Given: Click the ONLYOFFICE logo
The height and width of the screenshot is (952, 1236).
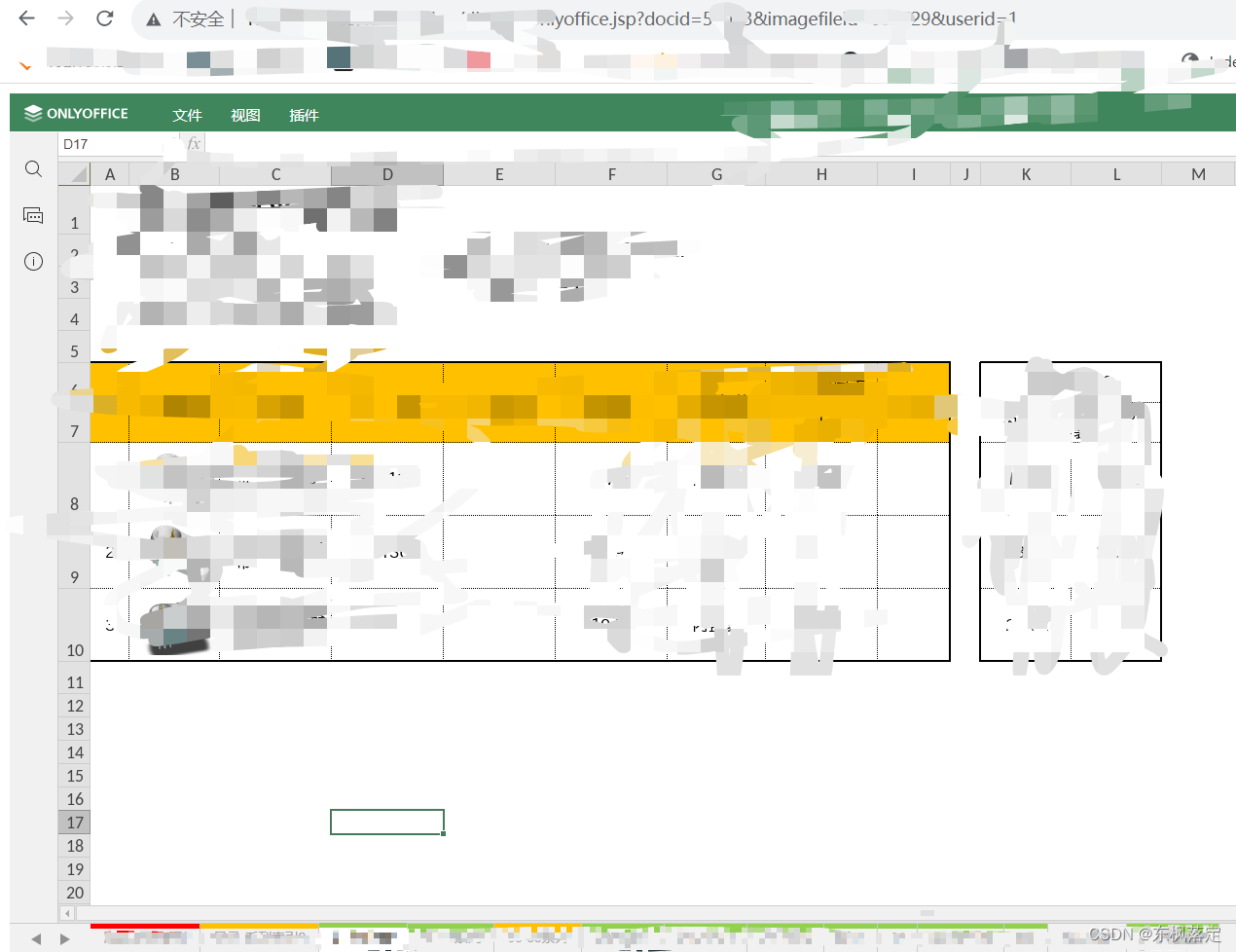Looking at the screenshot, I should (78, 113).
